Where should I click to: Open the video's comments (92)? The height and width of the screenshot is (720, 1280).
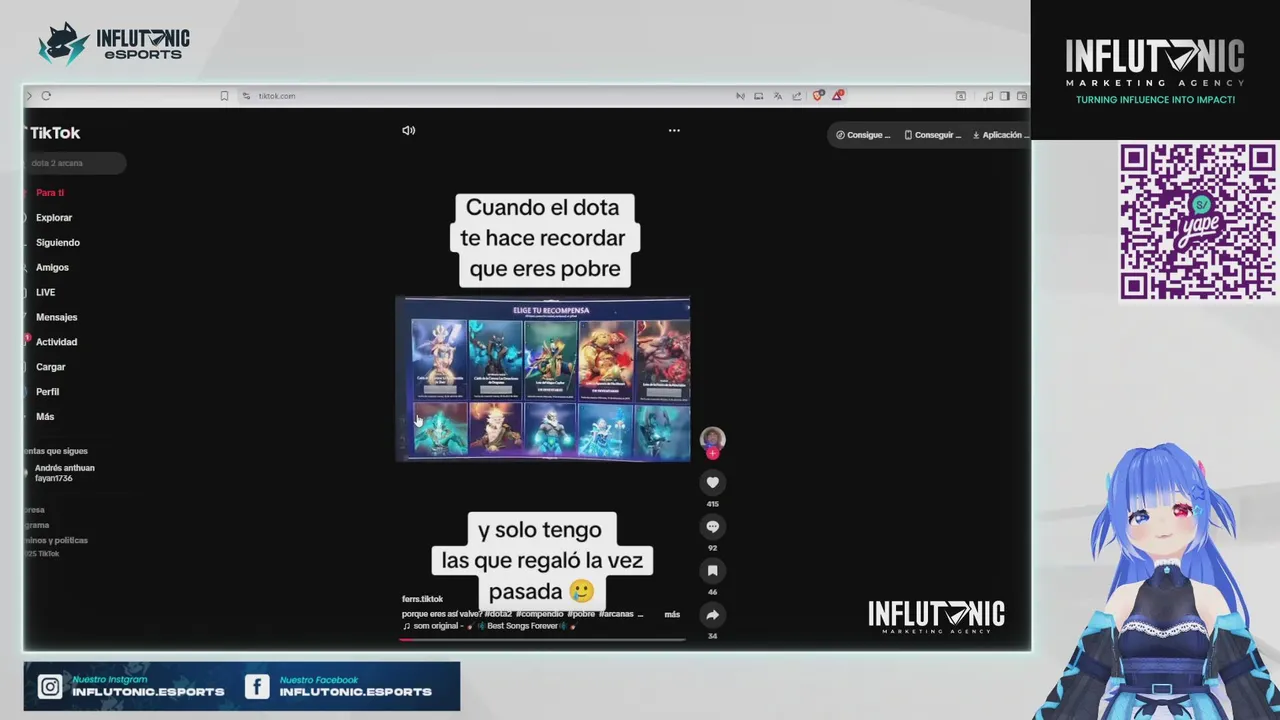click(x=712, y=526)
